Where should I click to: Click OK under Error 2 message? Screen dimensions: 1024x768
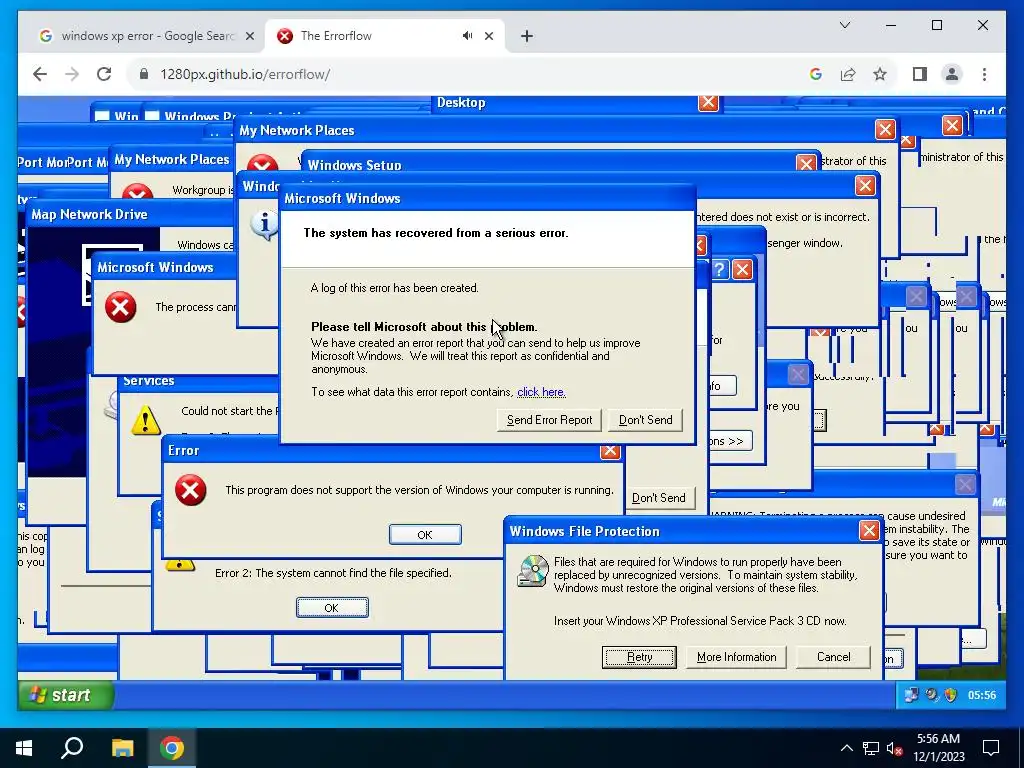tap(332, 608)
